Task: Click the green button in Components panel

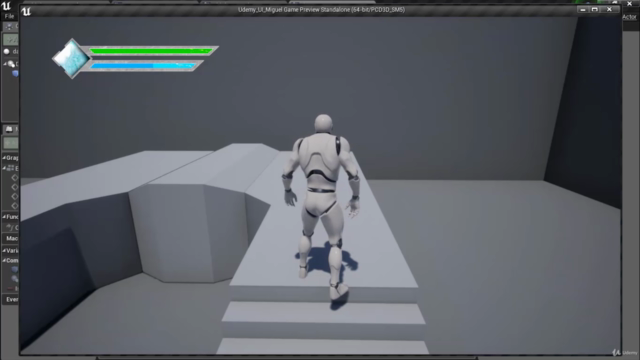Action: point(11,40)
